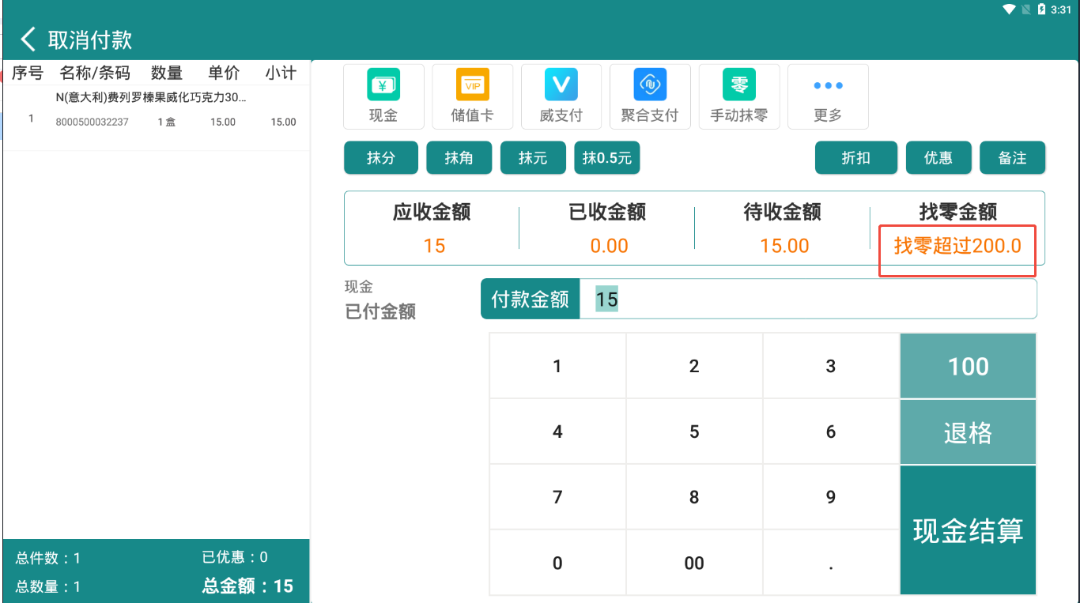Click the 付款金额 input field

tap(808, 299)
